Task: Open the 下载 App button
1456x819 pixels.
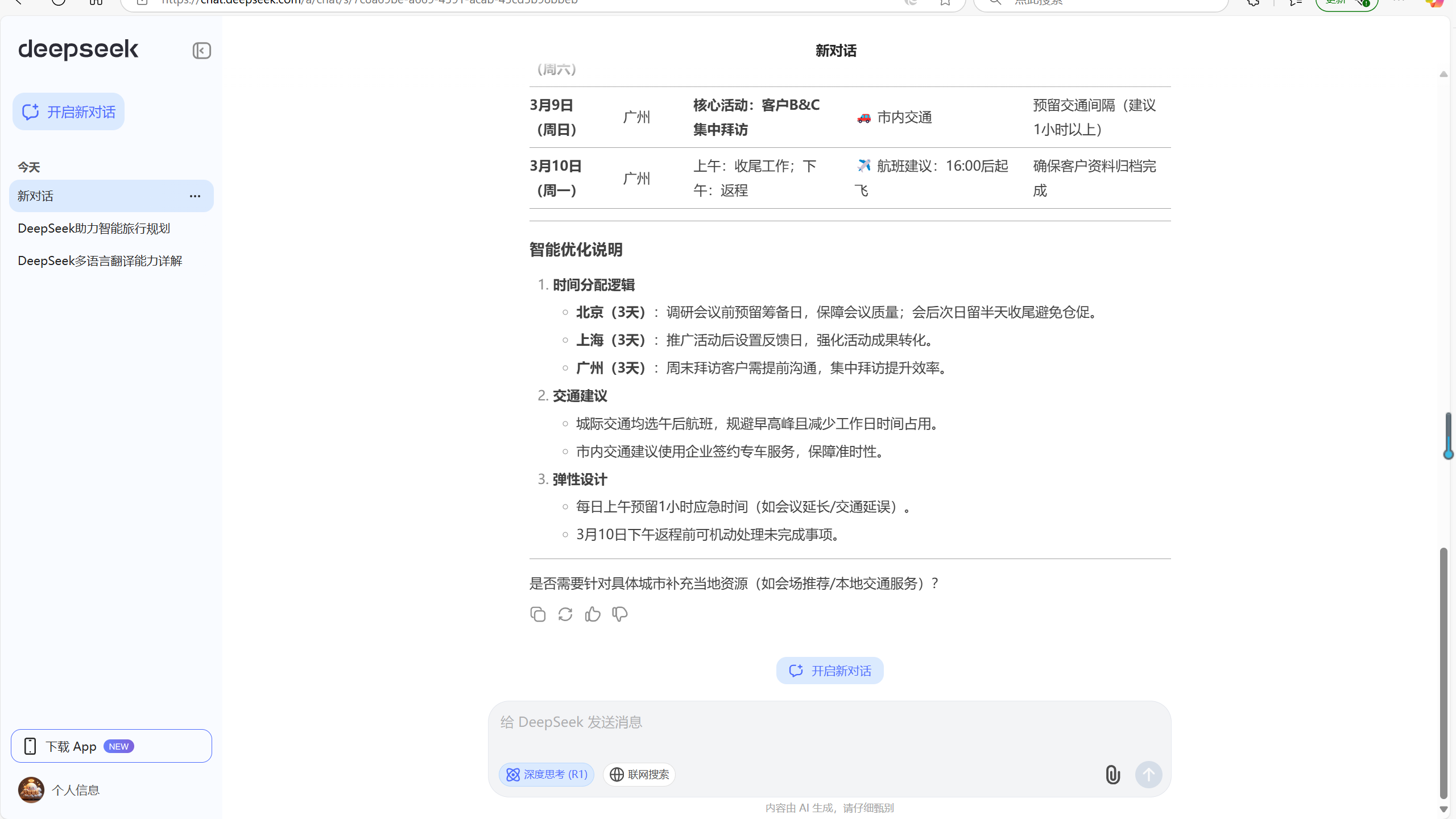Action: pos(111,746)
